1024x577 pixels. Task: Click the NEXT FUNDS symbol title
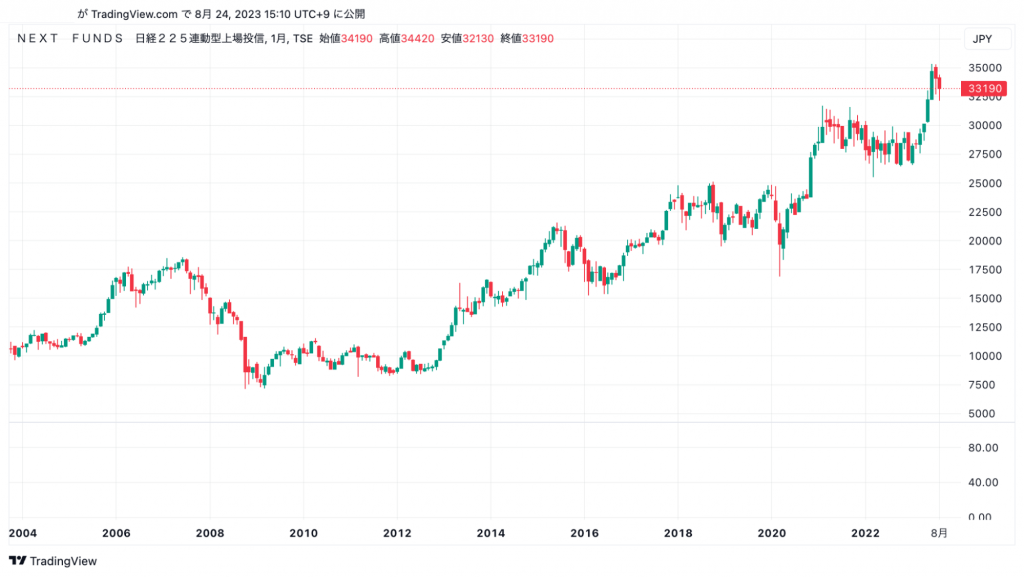[x=71, y=39]
